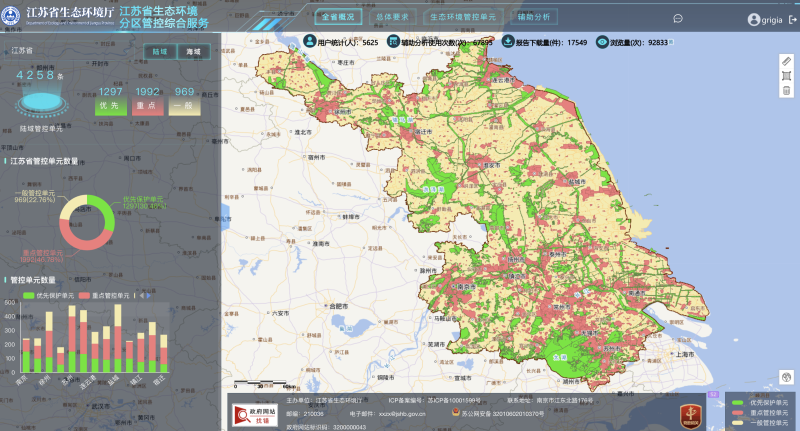Viewport: 800px width, 431px height.
Task: Click the logout icon beside grigia
Action: pyautogui.click(x=792, y=19)
